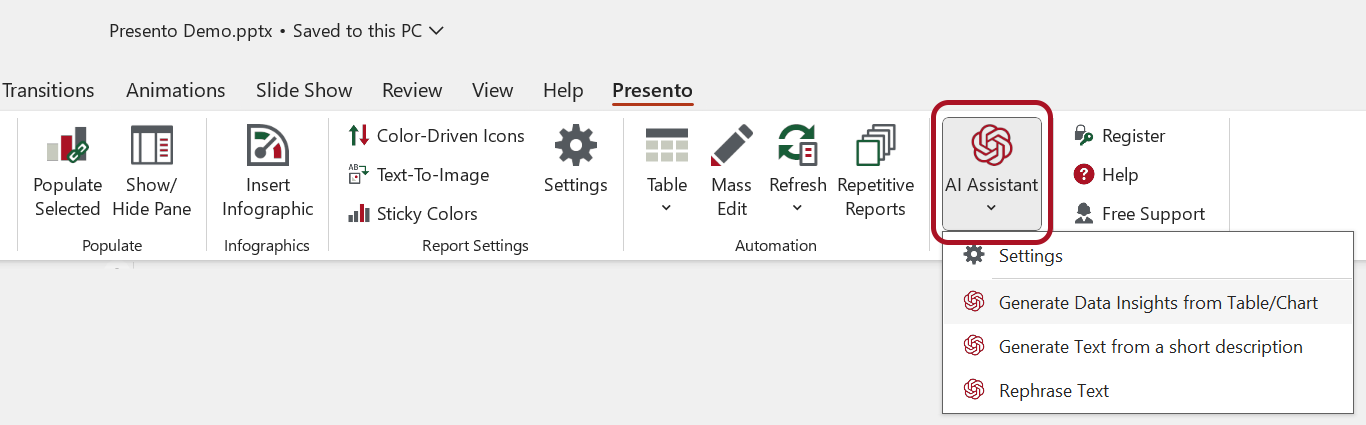The height and width of the screenshot is (425, 1366).
Task: Select the Presento ribbon tab
Action: 652,90
